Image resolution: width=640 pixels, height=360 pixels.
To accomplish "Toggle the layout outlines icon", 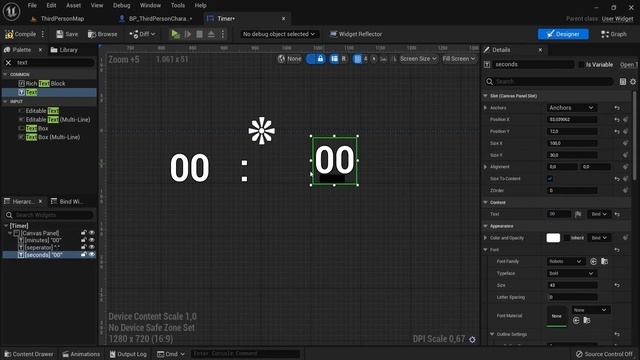I will [x=334, y=59].
